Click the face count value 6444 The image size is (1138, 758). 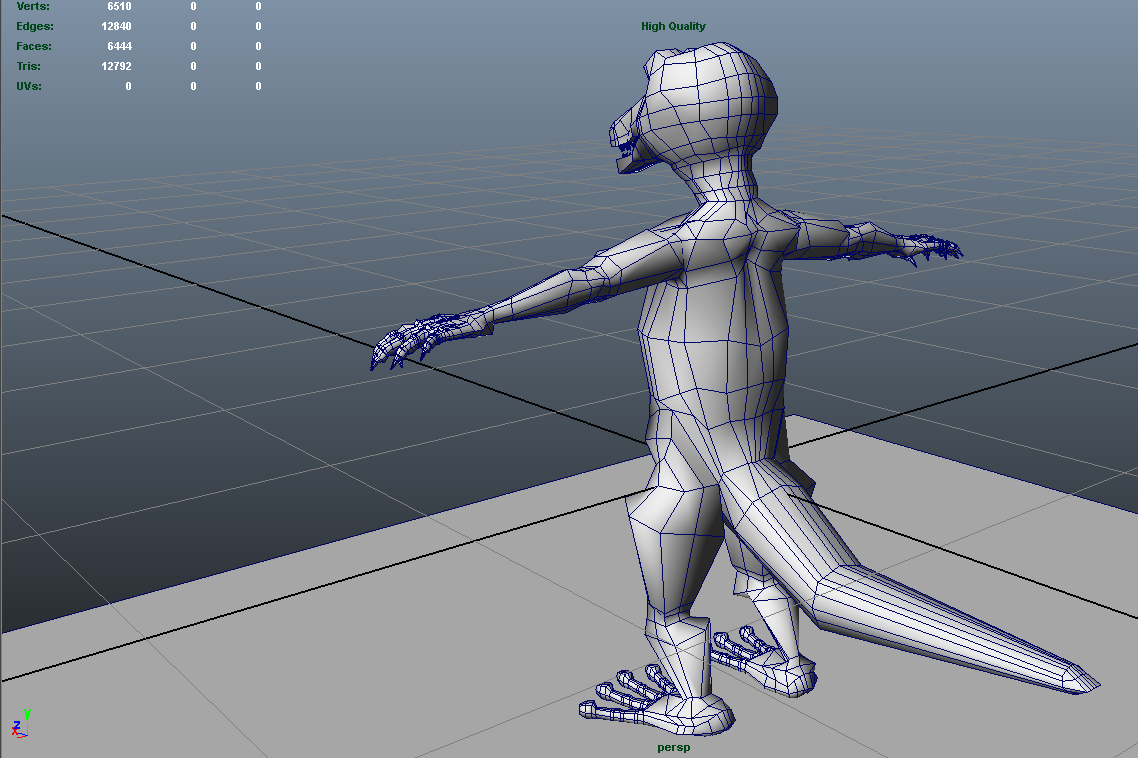(x=119, y=46)
